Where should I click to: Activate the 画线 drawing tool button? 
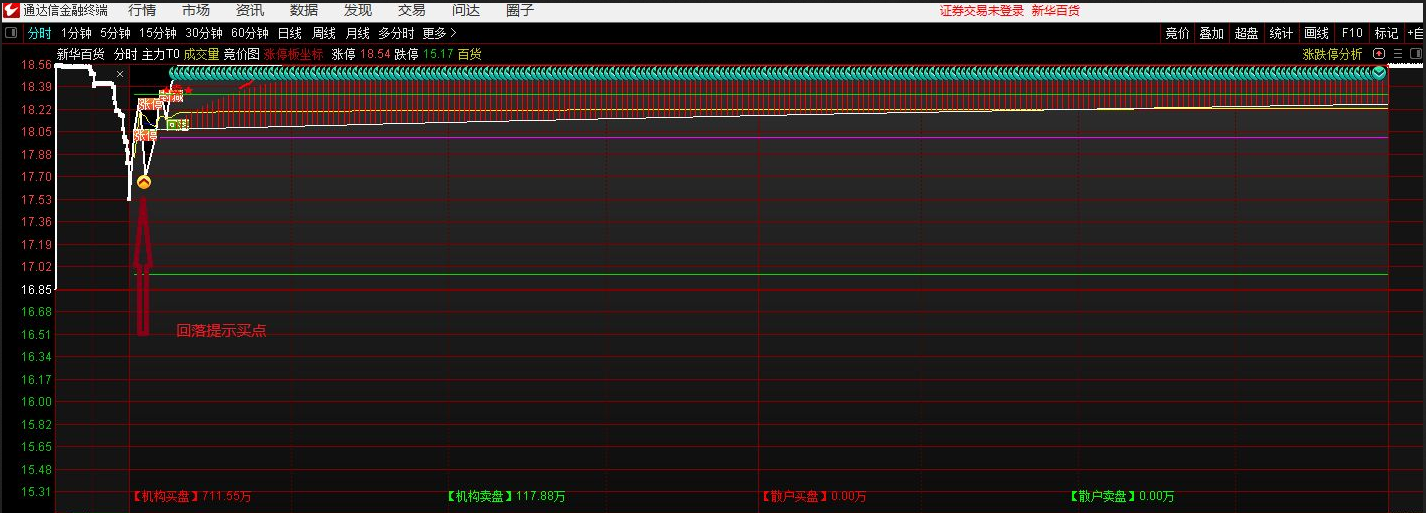(x=1316, y=33)
